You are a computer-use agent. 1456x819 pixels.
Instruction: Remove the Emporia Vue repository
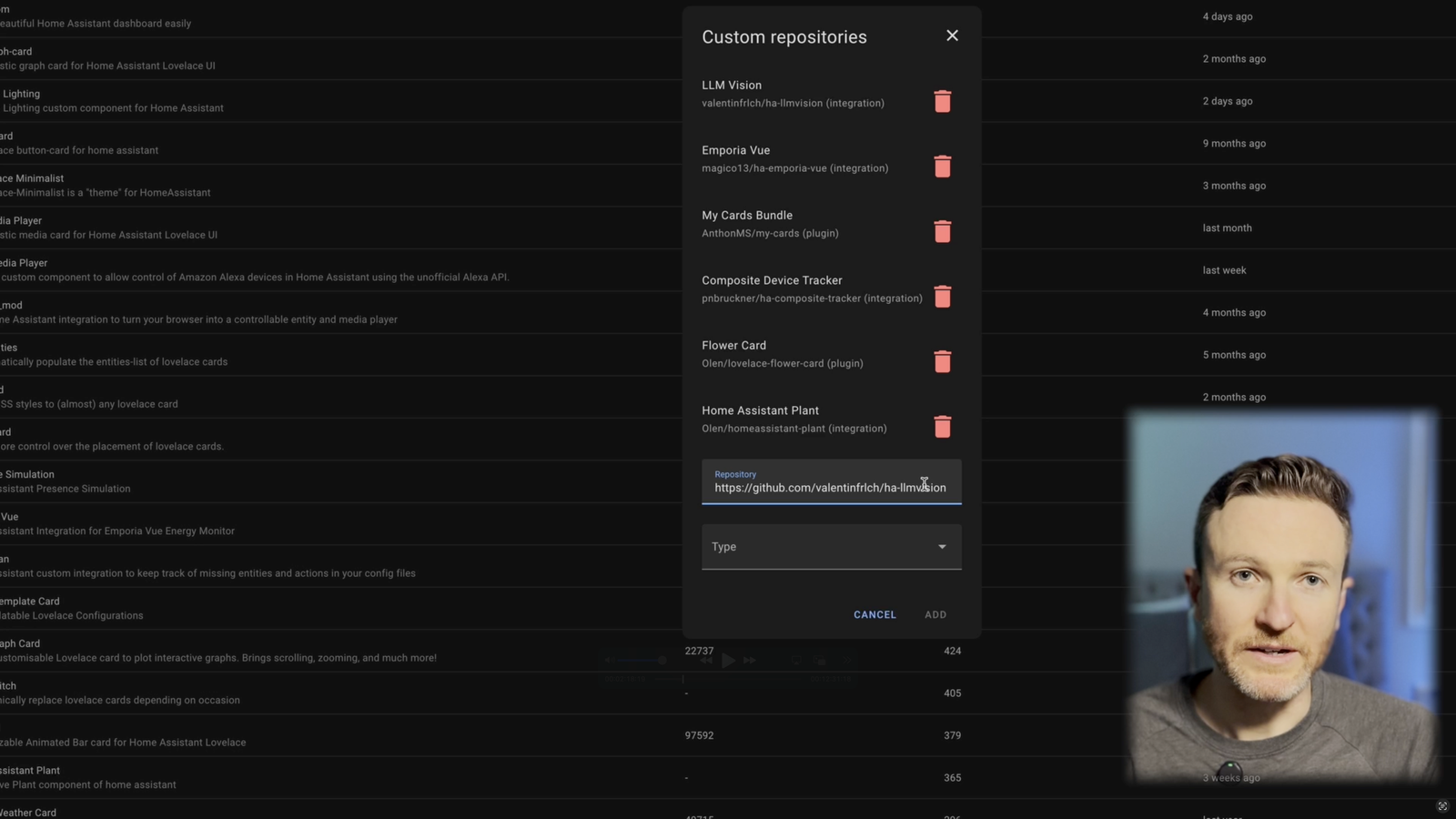pyautogui.click(x=943, y=167)
